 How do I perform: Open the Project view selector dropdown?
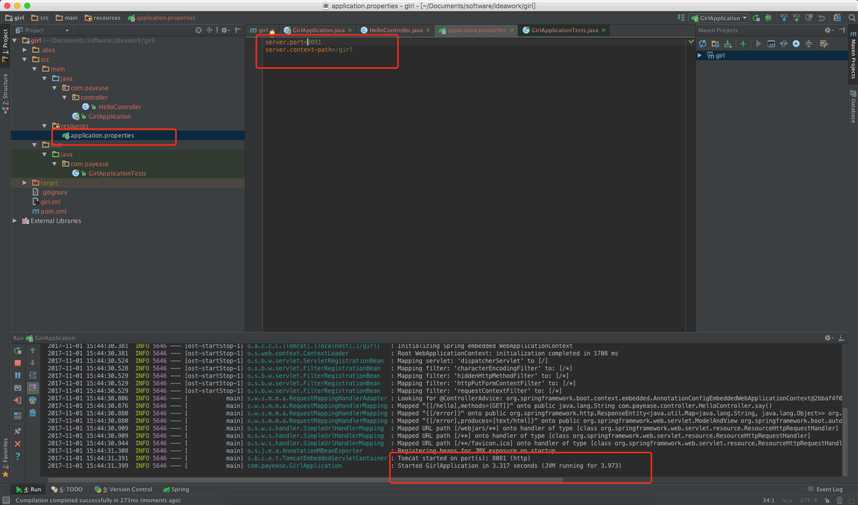[x=43, y=30]
